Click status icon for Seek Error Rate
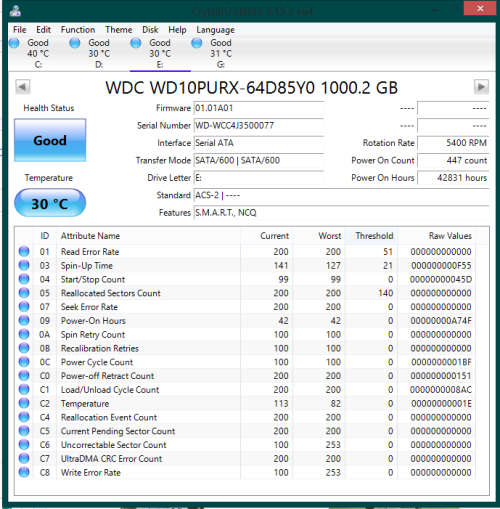This screenshot has width=500, height=509. [x=24, y=306]
